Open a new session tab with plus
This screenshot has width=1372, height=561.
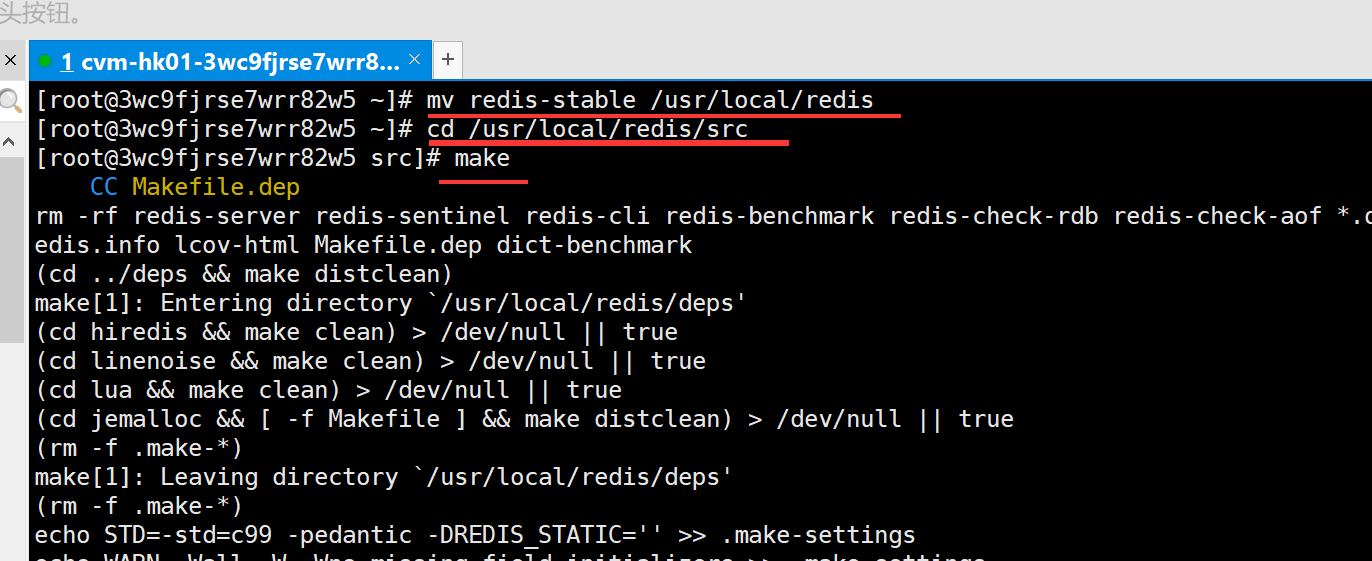tap(448, 60)
